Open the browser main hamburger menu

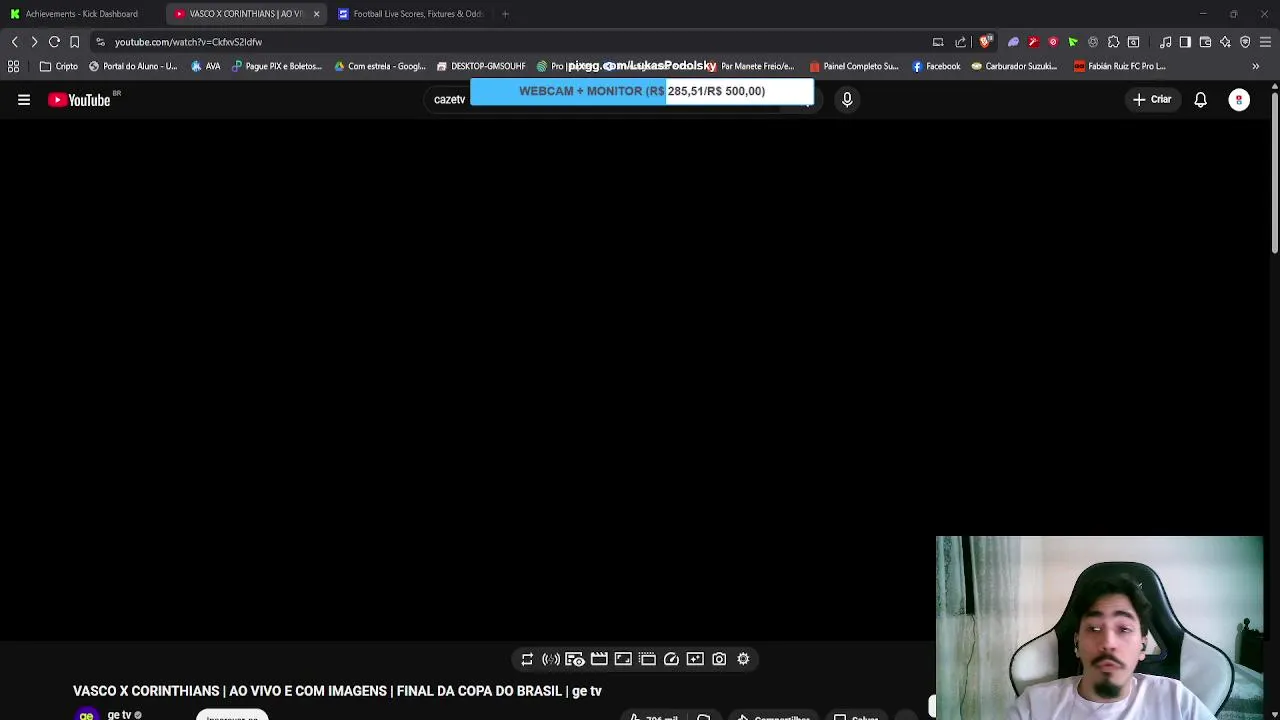(1265, 42)
